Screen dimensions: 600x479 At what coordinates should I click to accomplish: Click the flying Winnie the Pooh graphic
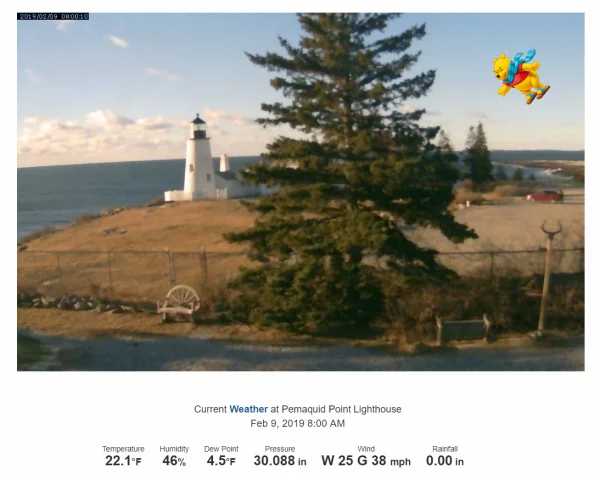coord(521,76)
